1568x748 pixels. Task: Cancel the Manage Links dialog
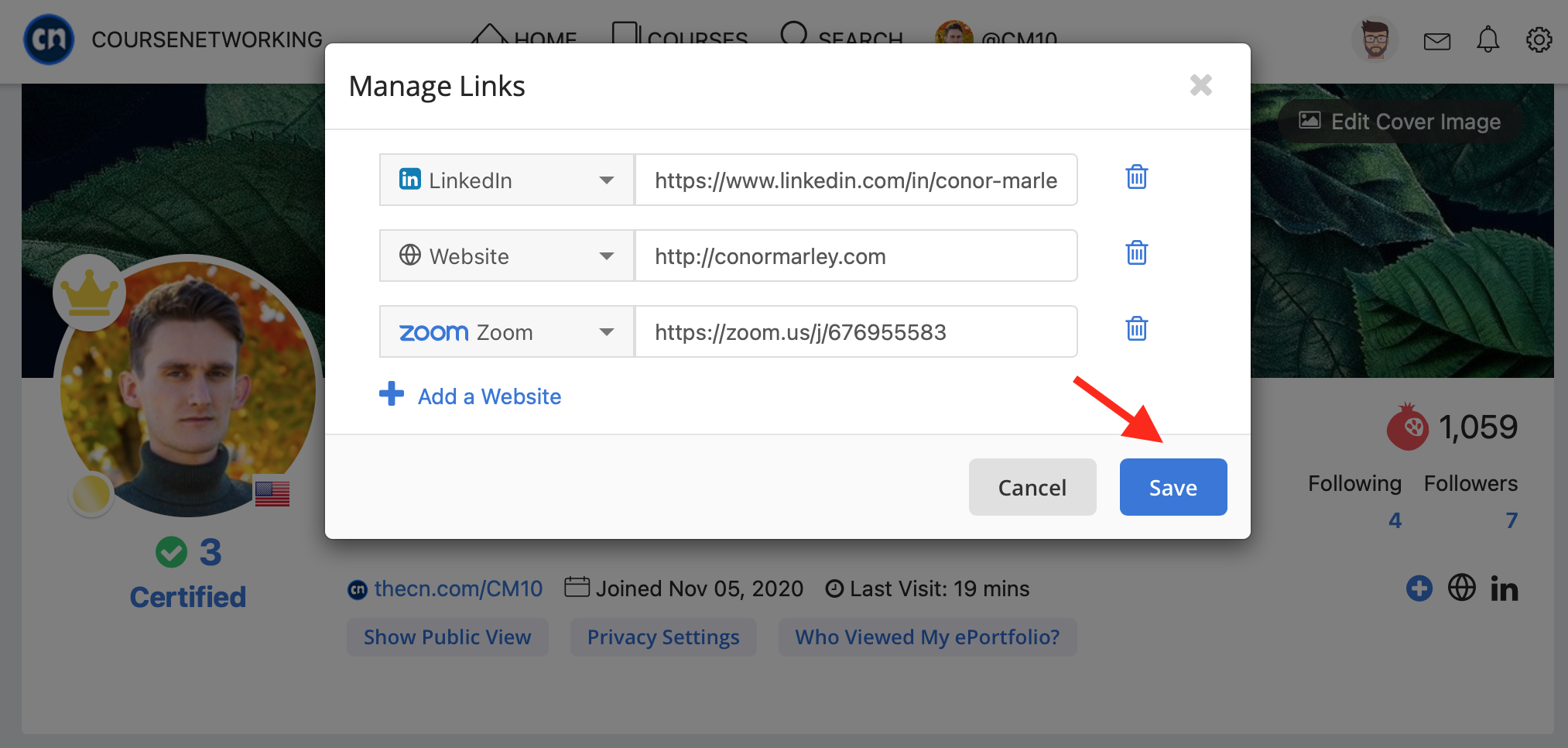pyautogui.click(x=1032, y=487)
